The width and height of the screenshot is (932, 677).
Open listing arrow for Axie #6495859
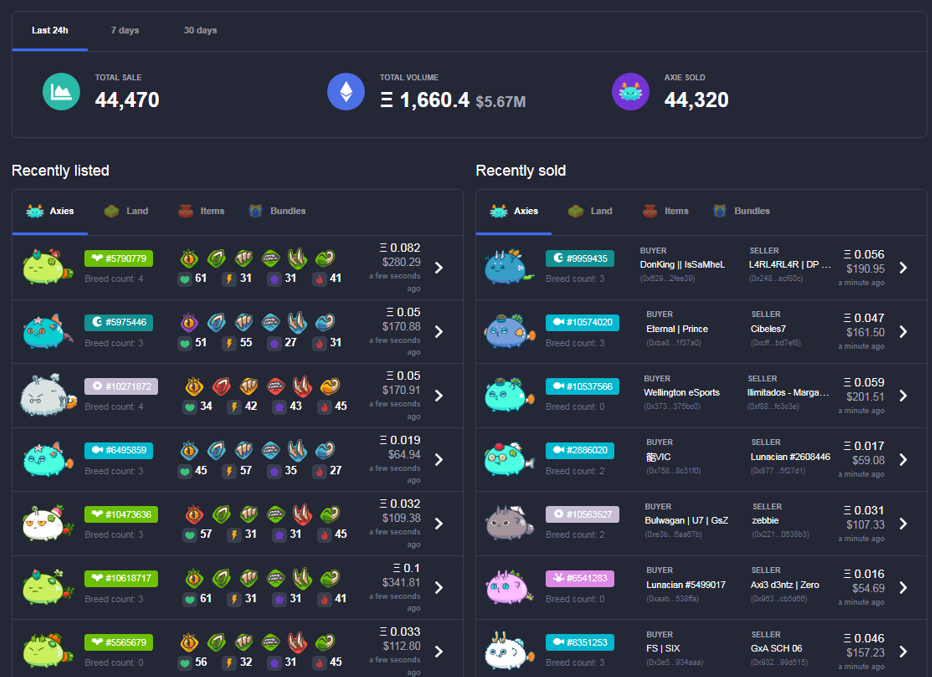click(439, 459)
